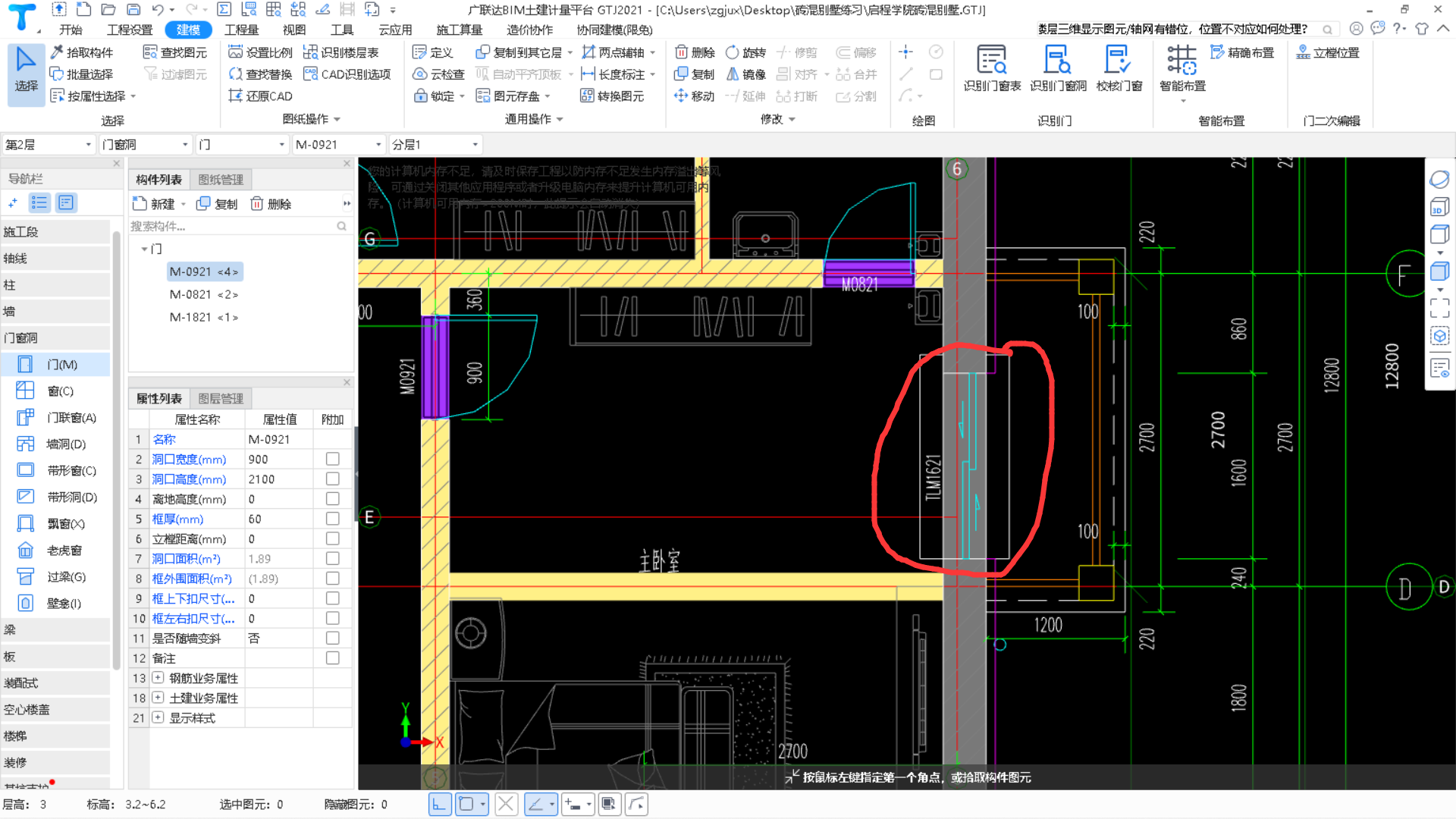The image size is (1456, 819).
Task: Open 查找图元 find element tool
Action: pyautogui.click(x=175, y=52)
